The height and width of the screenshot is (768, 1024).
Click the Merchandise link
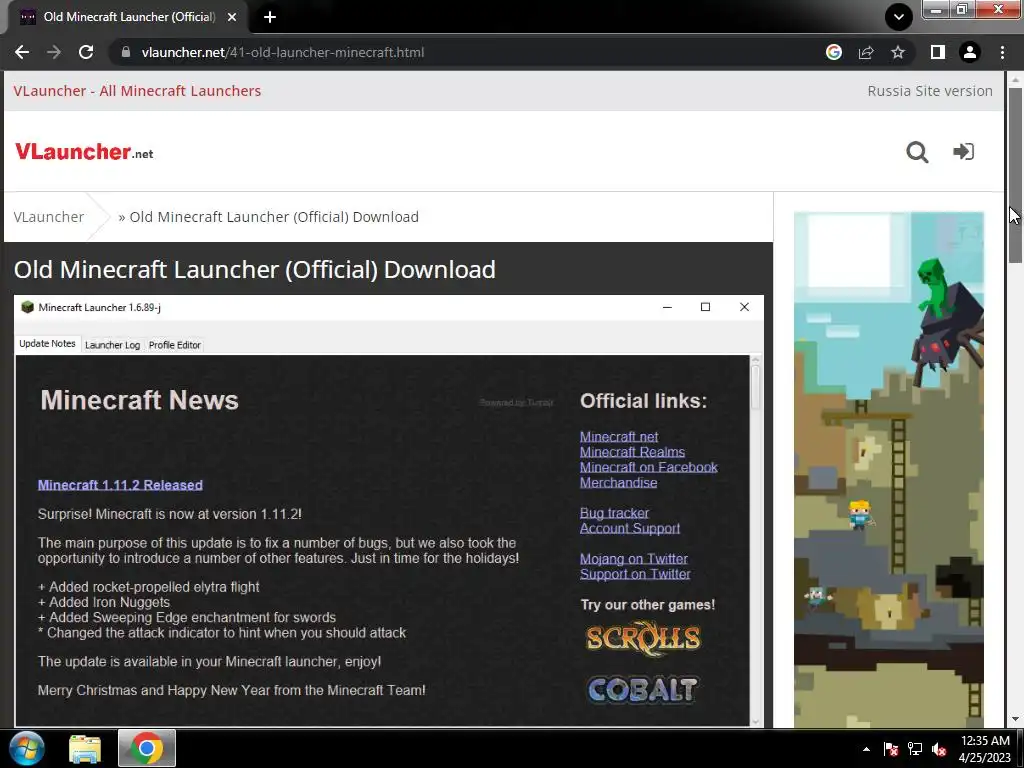[618, 483]
